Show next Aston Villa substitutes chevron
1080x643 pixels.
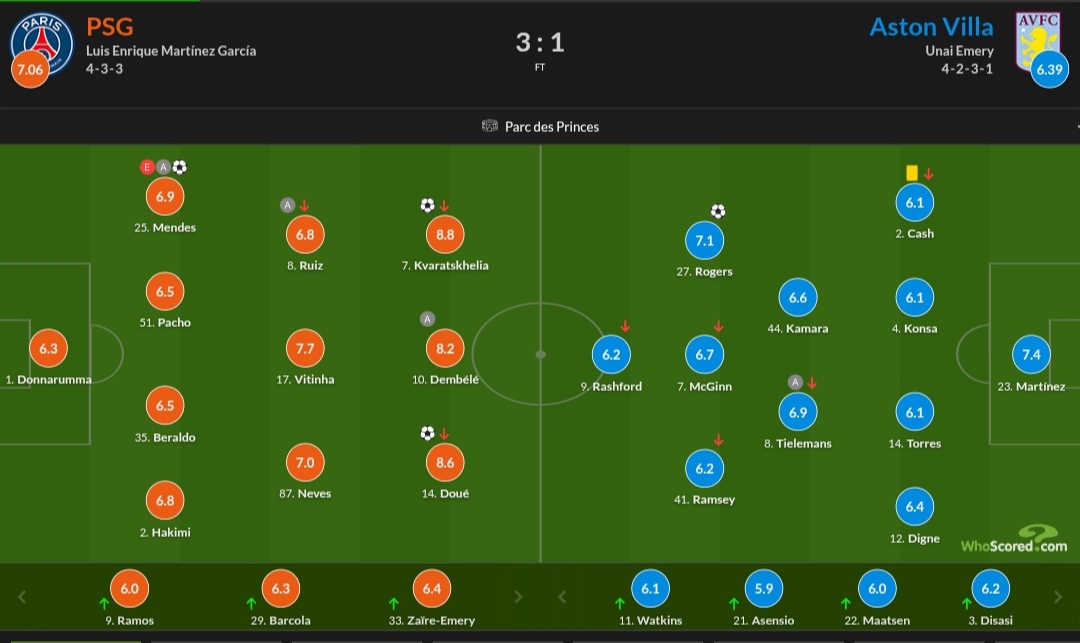point(1058,597)
